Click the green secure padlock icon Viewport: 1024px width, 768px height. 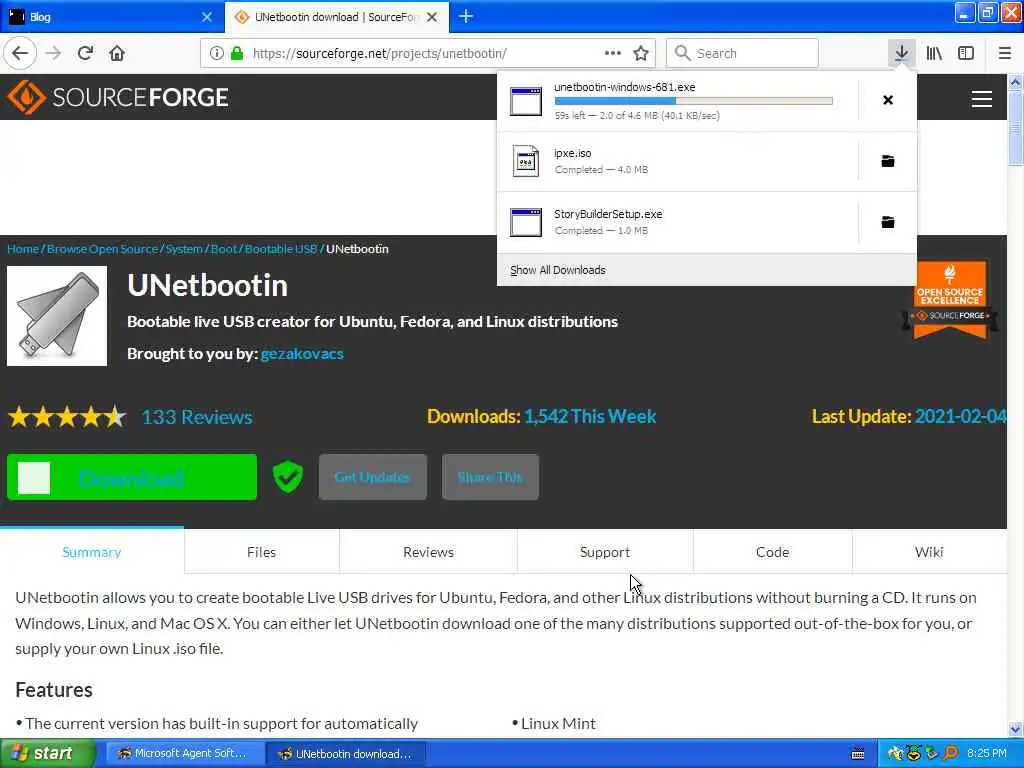(237, 53)
